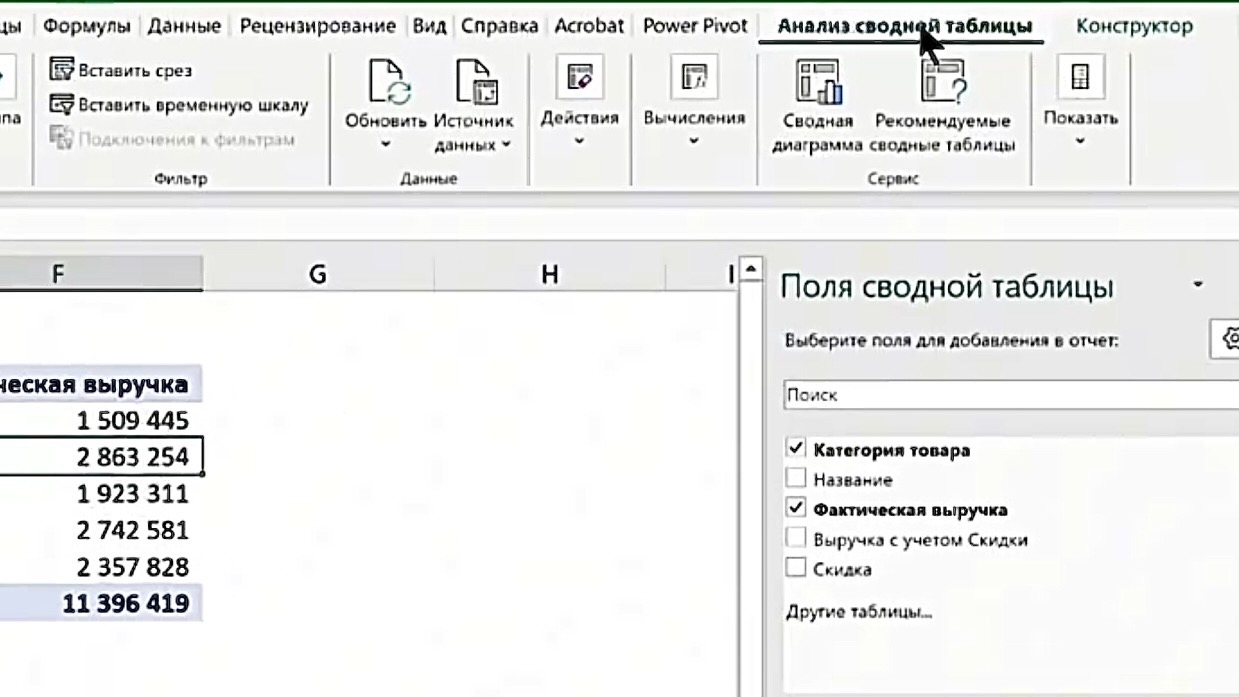Select the grand total cell 11 396 419

click(101, 603)
